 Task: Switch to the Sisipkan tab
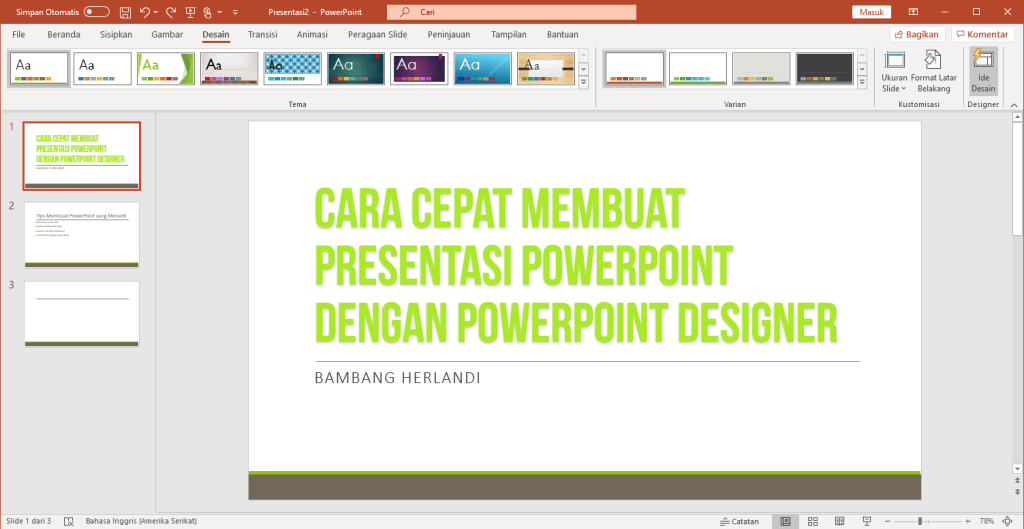click(116, 35)
